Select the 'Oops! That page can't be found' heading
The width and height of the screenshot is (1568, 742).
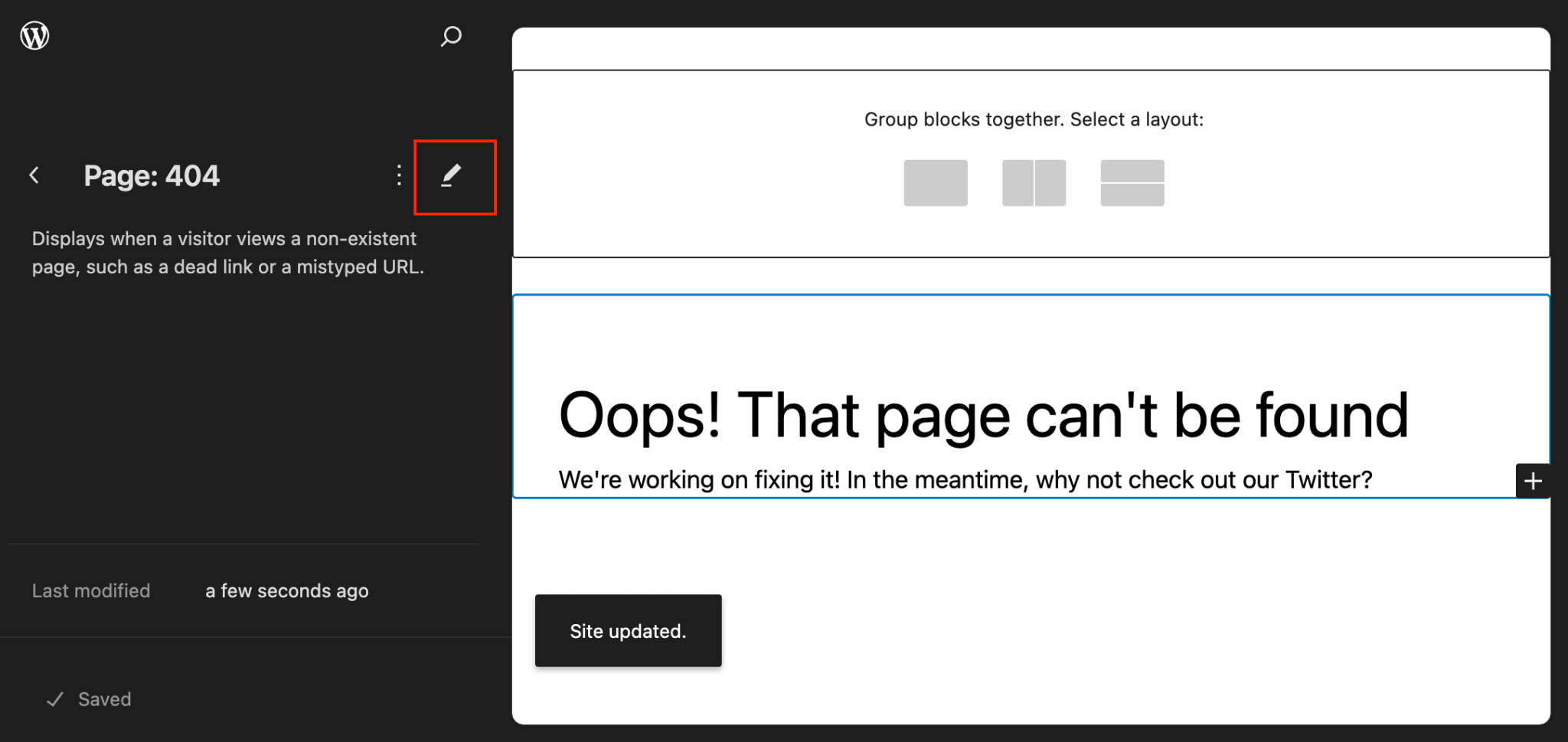tap(983, 415)
